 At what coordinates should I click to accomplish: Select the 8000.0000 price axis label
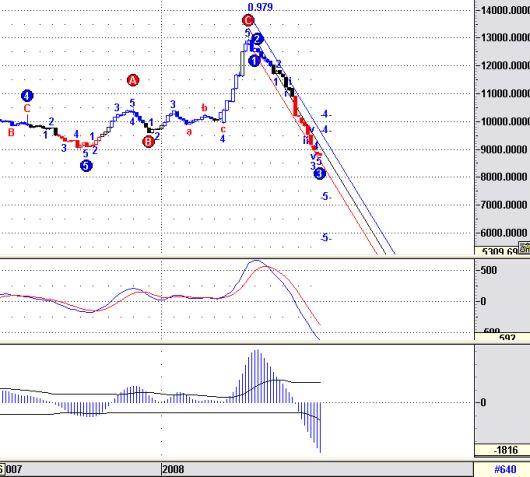[x=504, y=177]
